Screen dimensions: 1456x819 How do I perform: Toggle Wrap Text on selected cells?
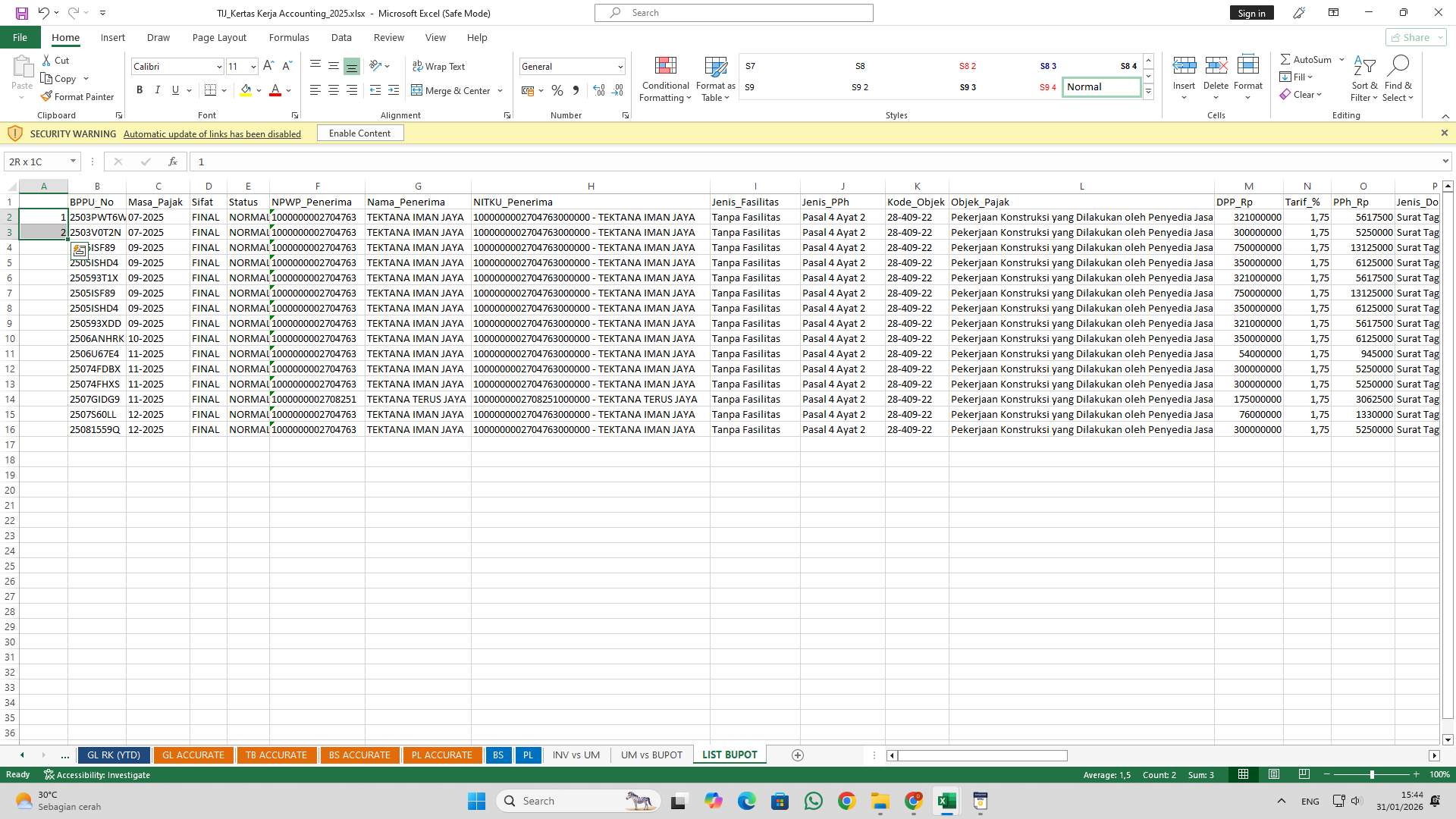(x=439, y=66)
